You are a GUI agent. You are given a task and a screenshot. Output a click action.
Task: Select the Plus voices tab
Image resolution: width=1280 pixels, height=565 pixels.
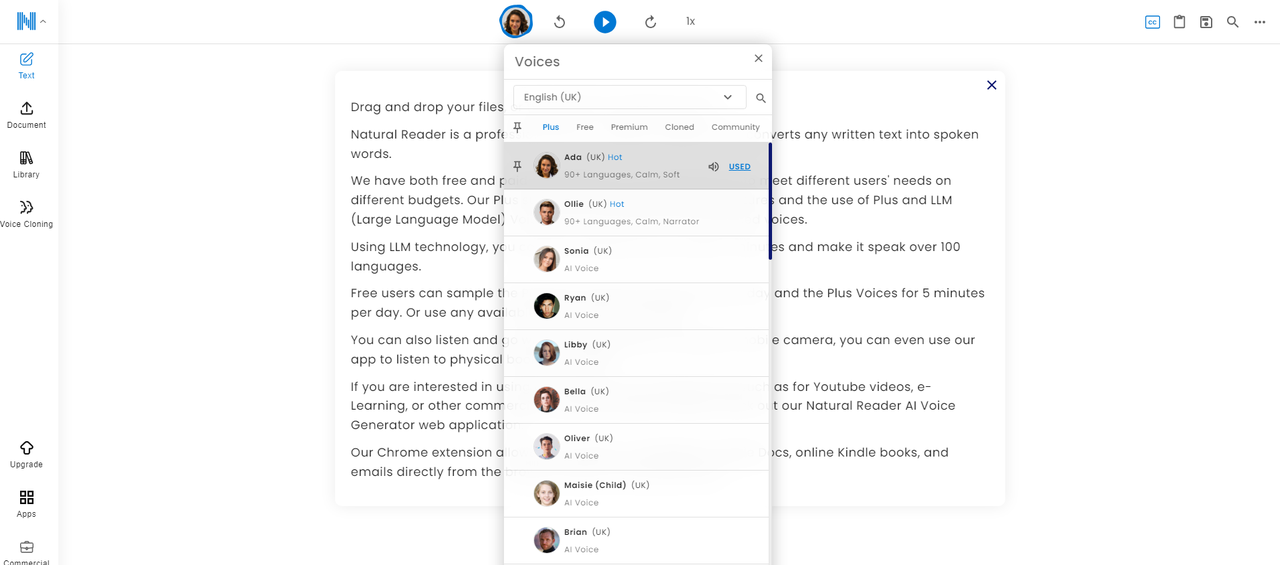[551, 127]
